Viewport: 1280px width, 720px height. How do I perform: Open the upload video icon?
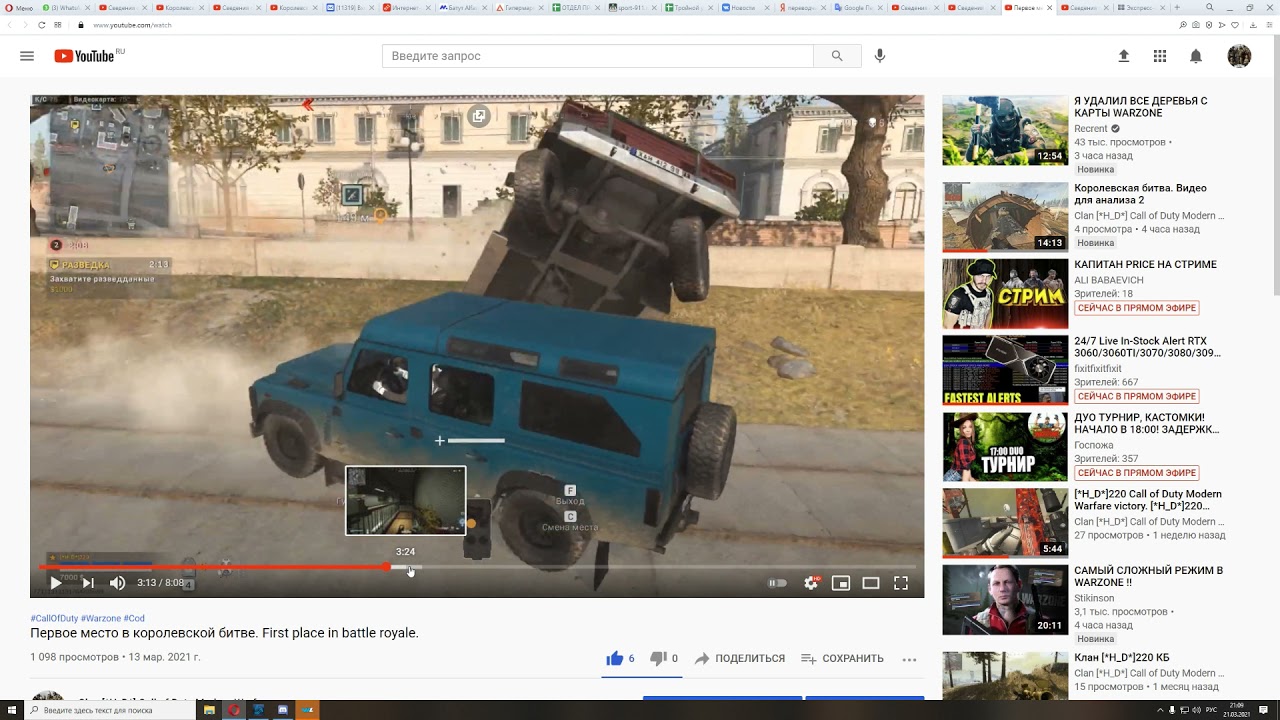click(1124, 56)
